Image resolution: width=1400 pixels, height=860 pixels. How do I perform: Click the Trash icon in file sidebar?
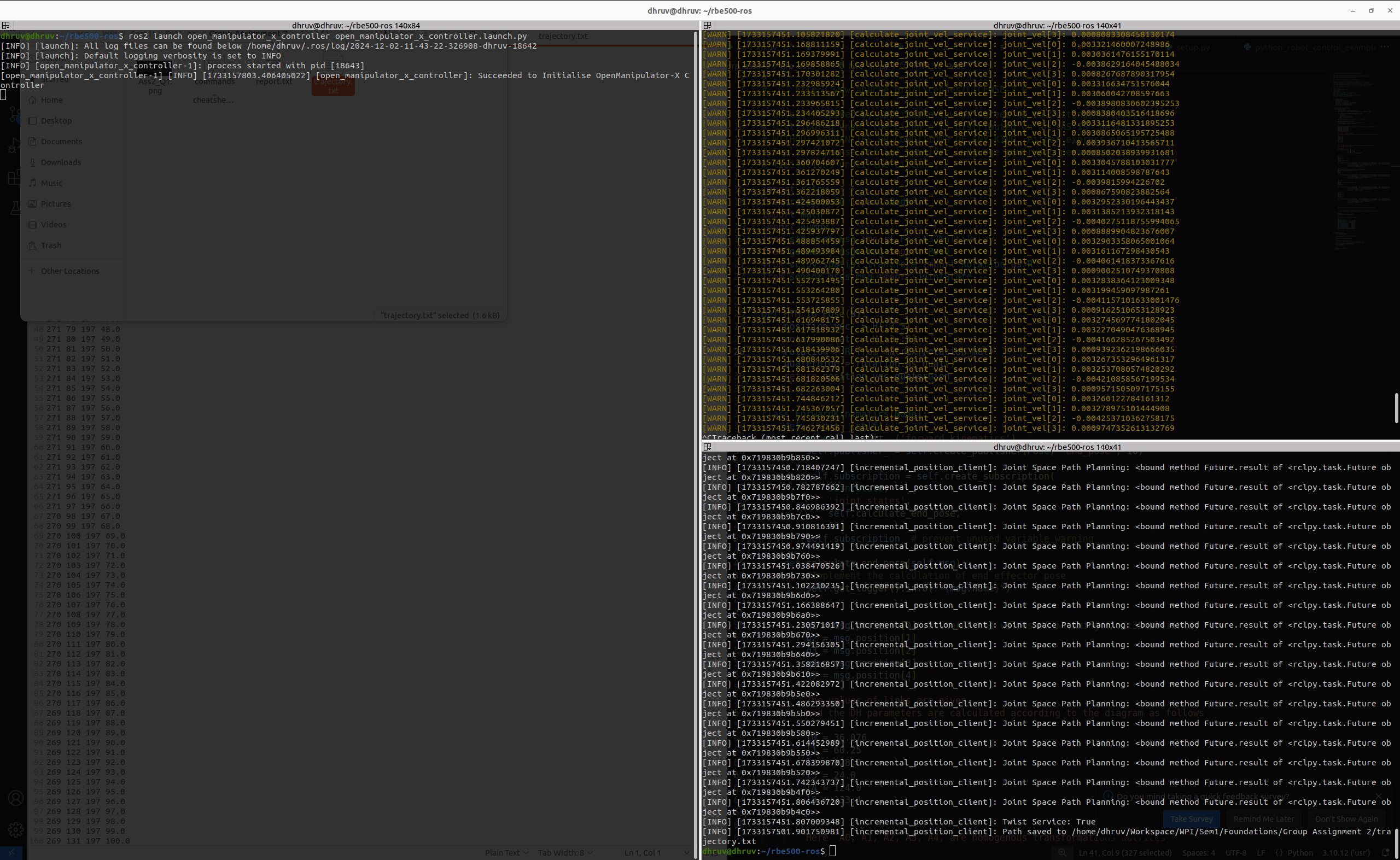(32, 245)
